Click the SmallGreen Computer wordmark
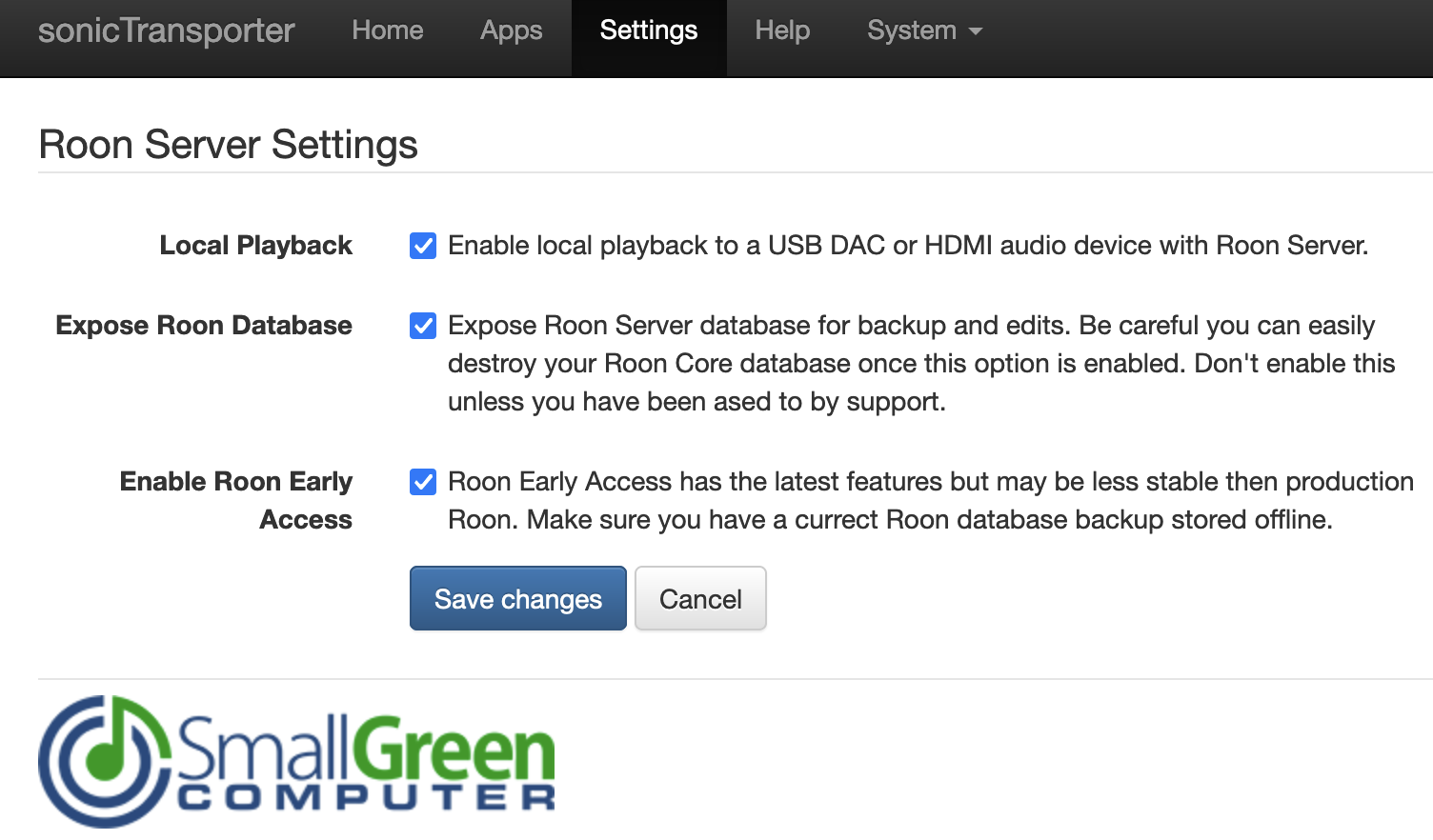This screenshot has height=840, width=1433. click(366, 763)
